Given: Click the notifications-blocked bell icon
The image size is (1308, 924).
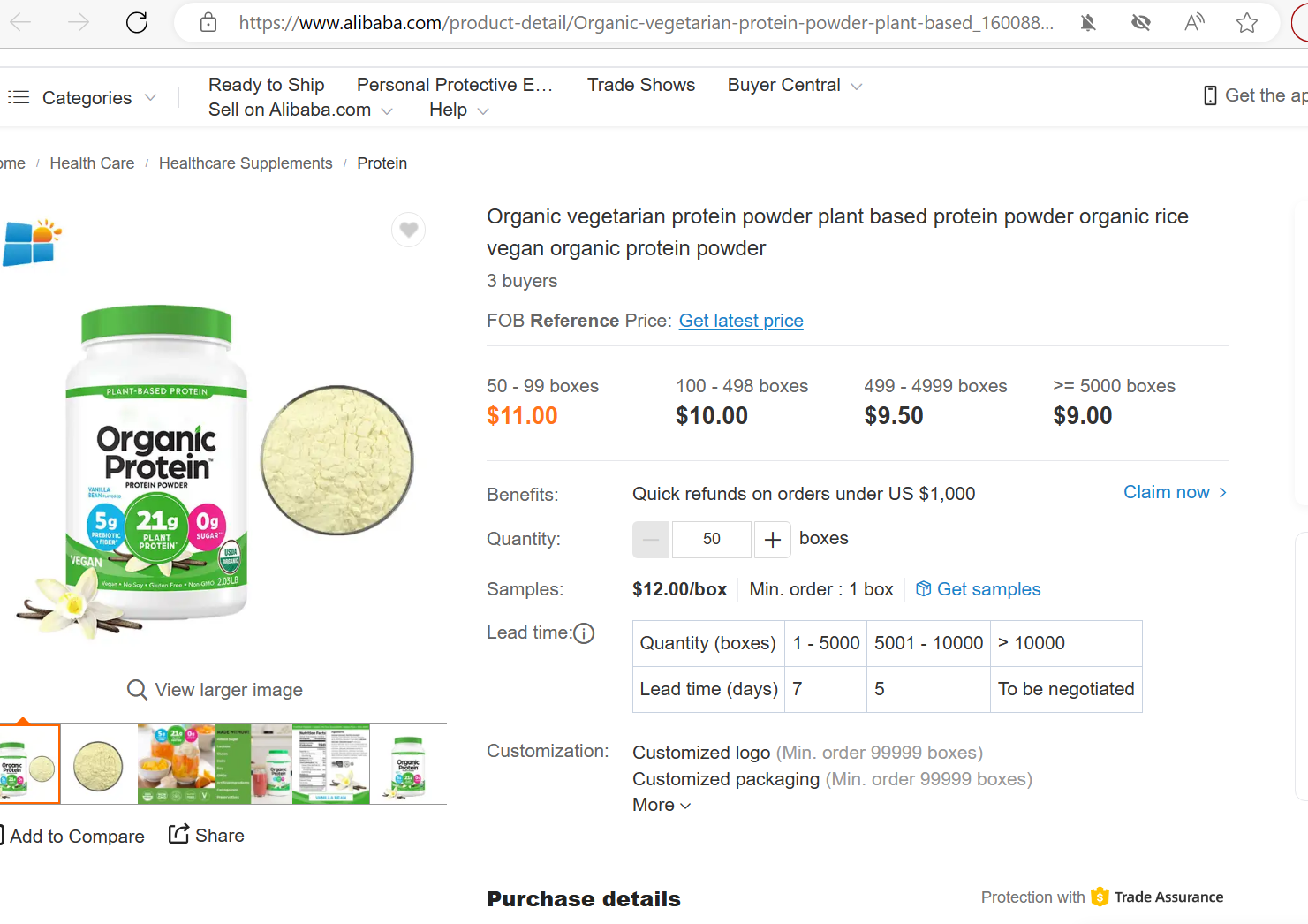Looking at the screenshot, I should (x=1088, y=23).
